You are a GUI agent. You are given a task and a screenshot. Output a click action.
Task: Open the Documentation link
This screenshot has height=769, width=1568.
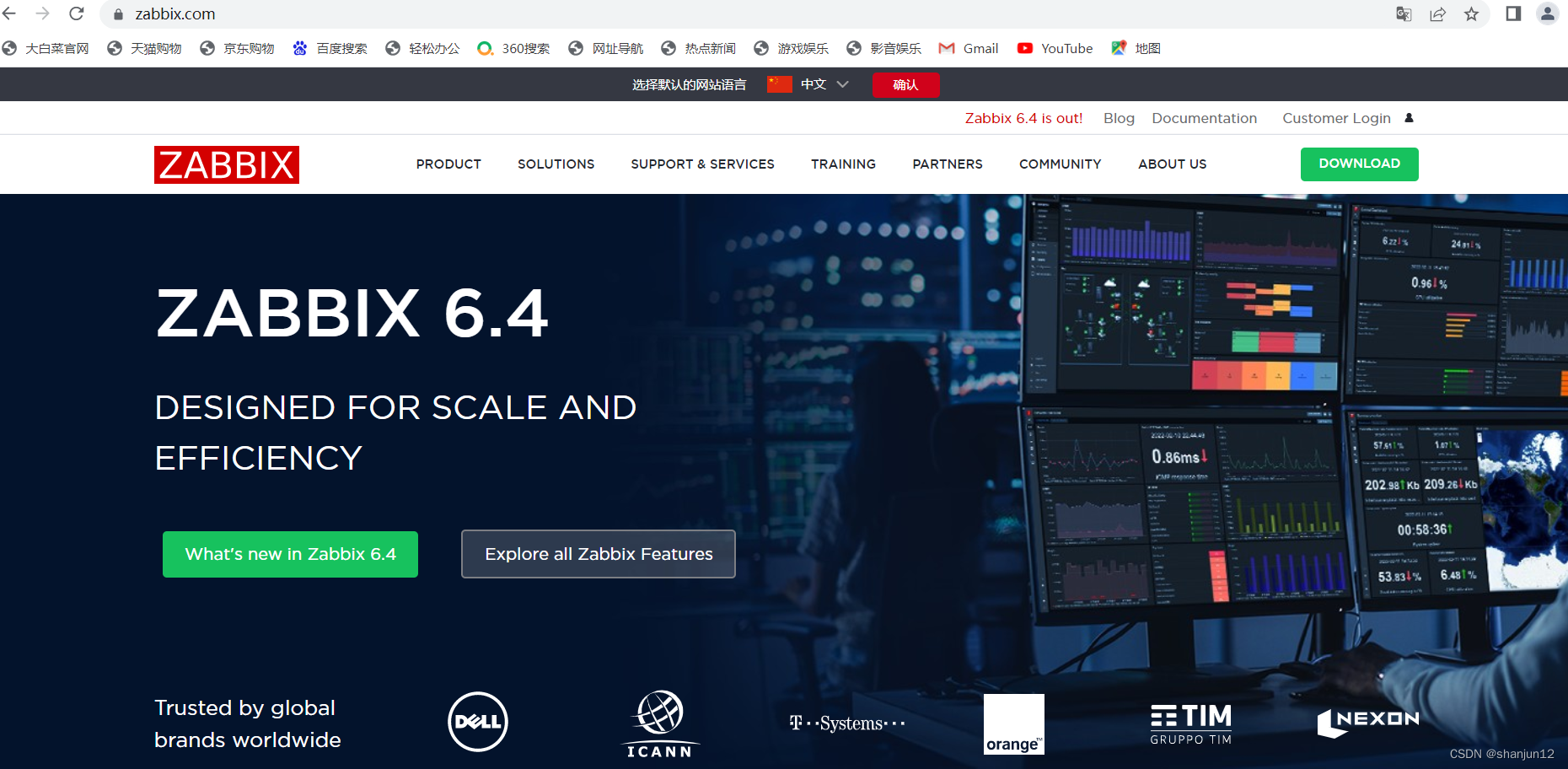[1204, 118]
